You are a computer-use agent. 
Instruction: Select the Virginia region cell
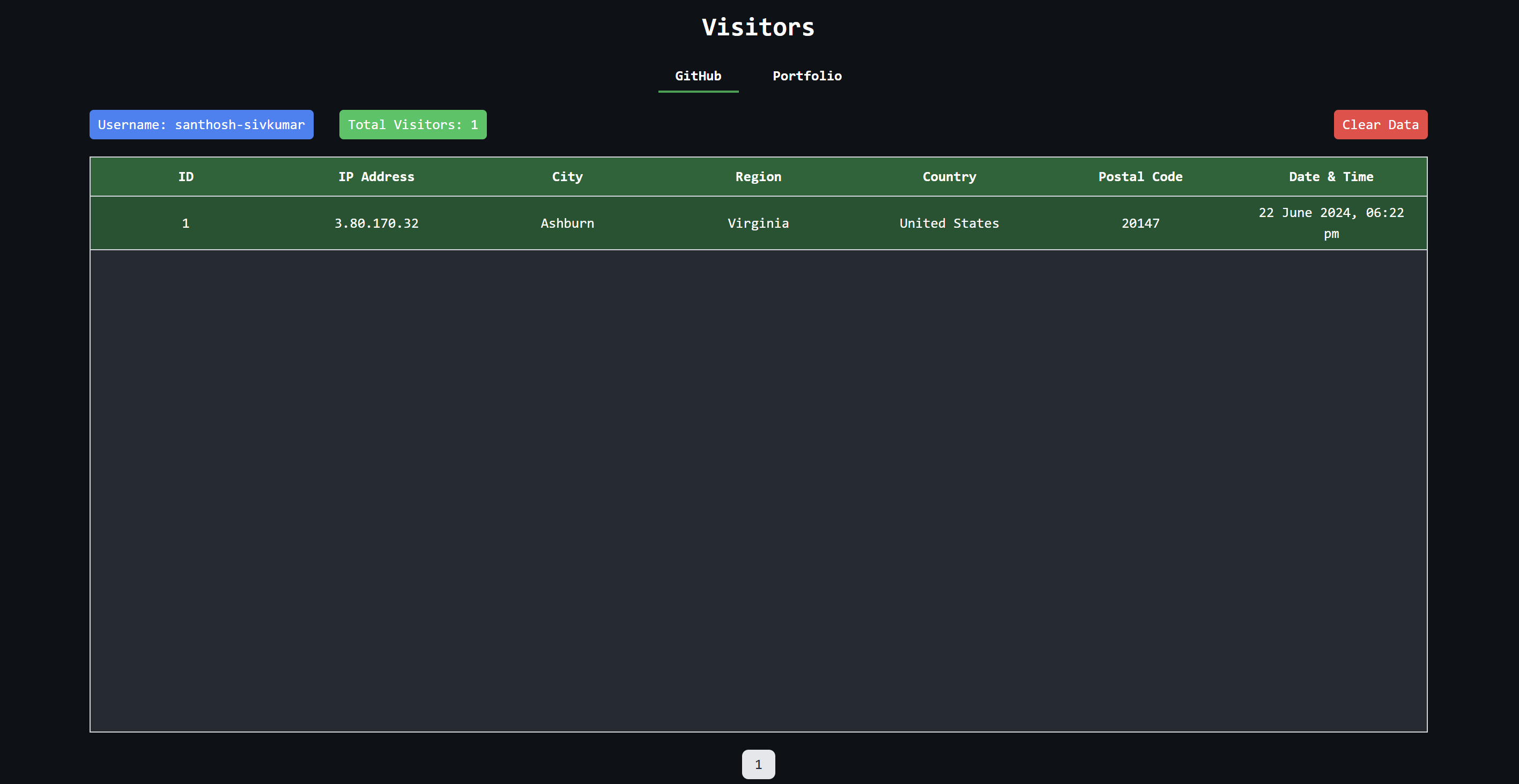coord(758,223)
